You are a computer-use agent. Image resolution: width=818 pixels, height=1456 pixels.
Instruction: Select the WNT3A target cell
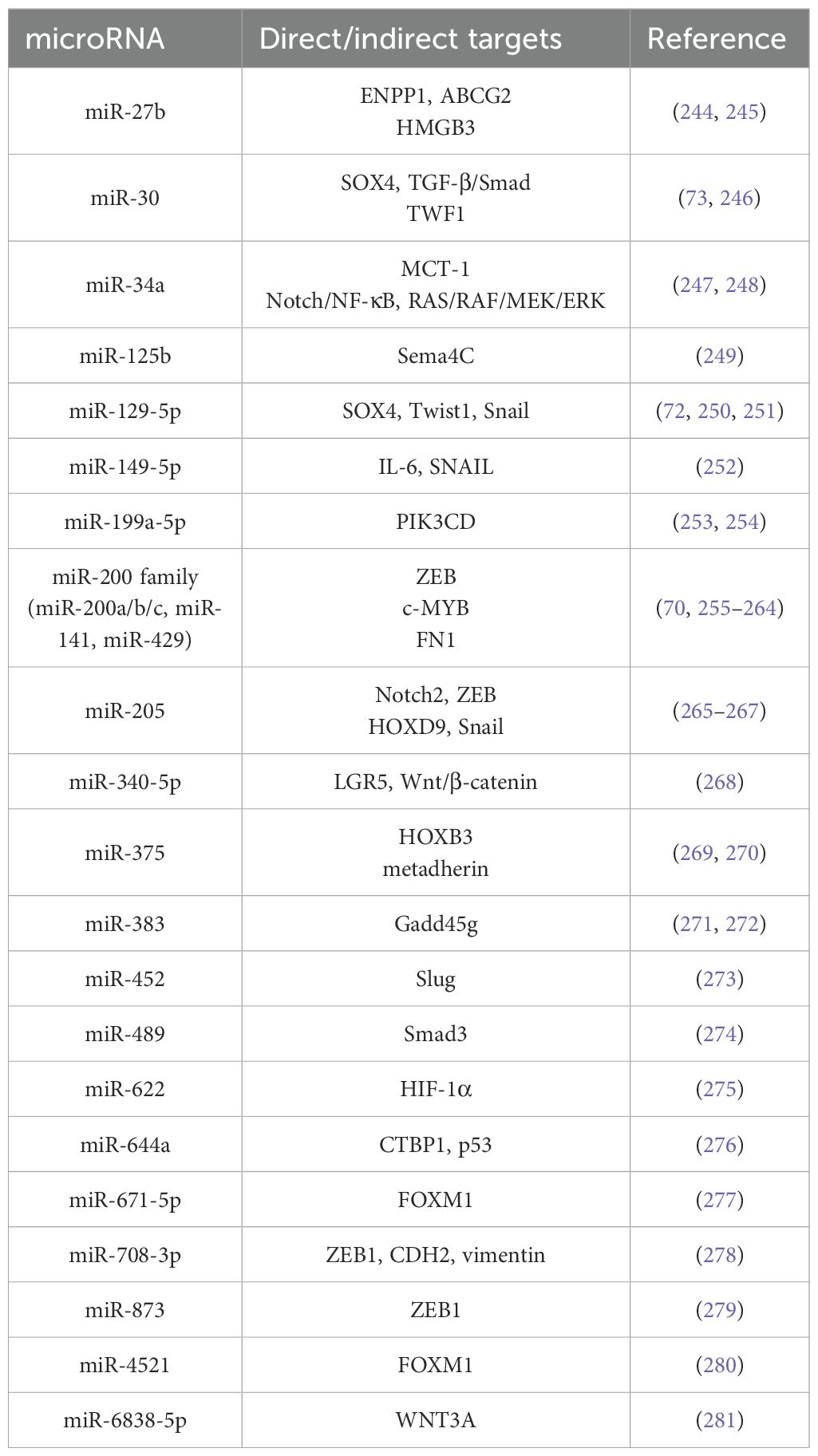tap(436, 1420)
